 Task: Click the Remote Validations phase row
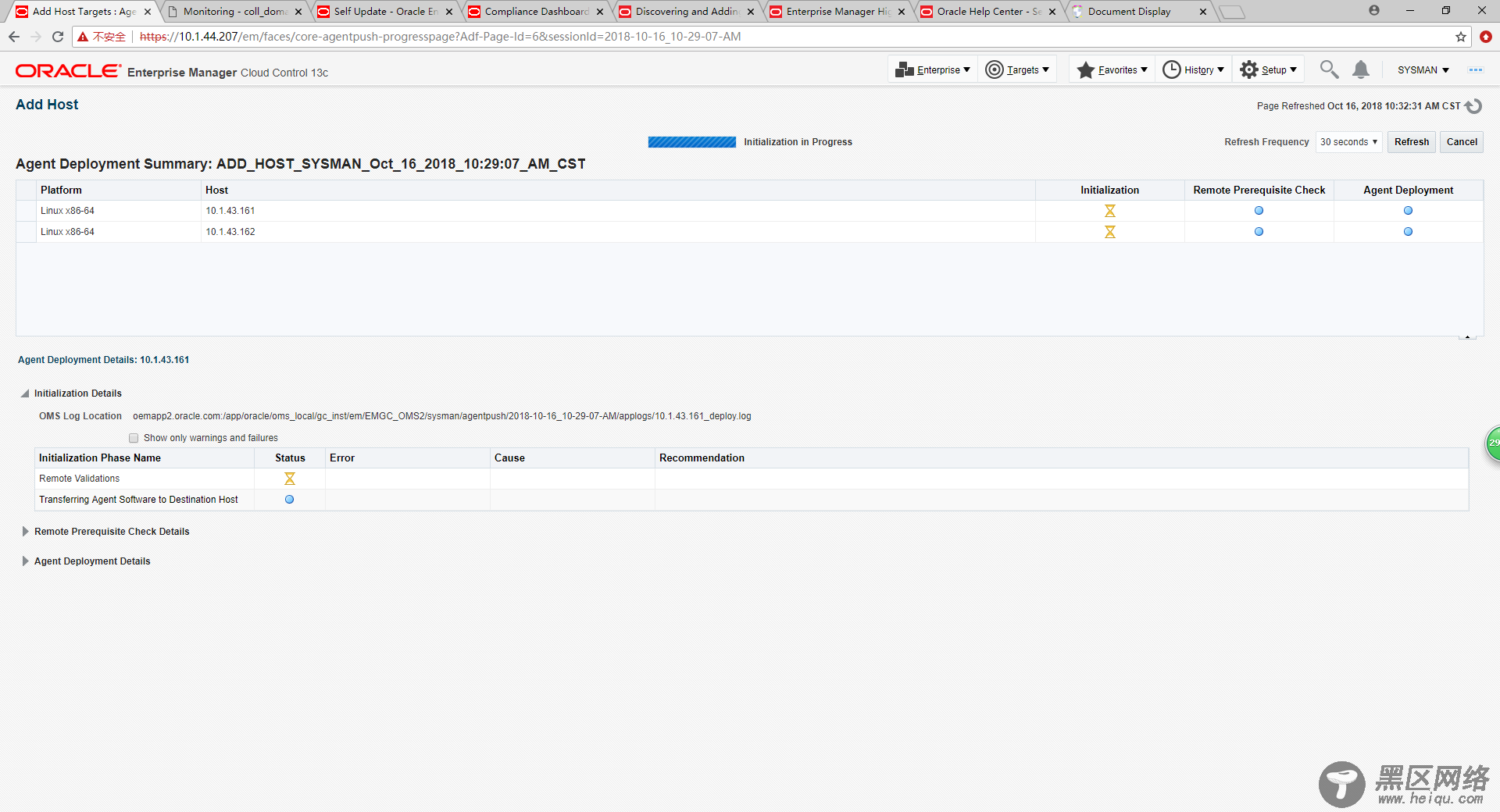click(752, 479)
